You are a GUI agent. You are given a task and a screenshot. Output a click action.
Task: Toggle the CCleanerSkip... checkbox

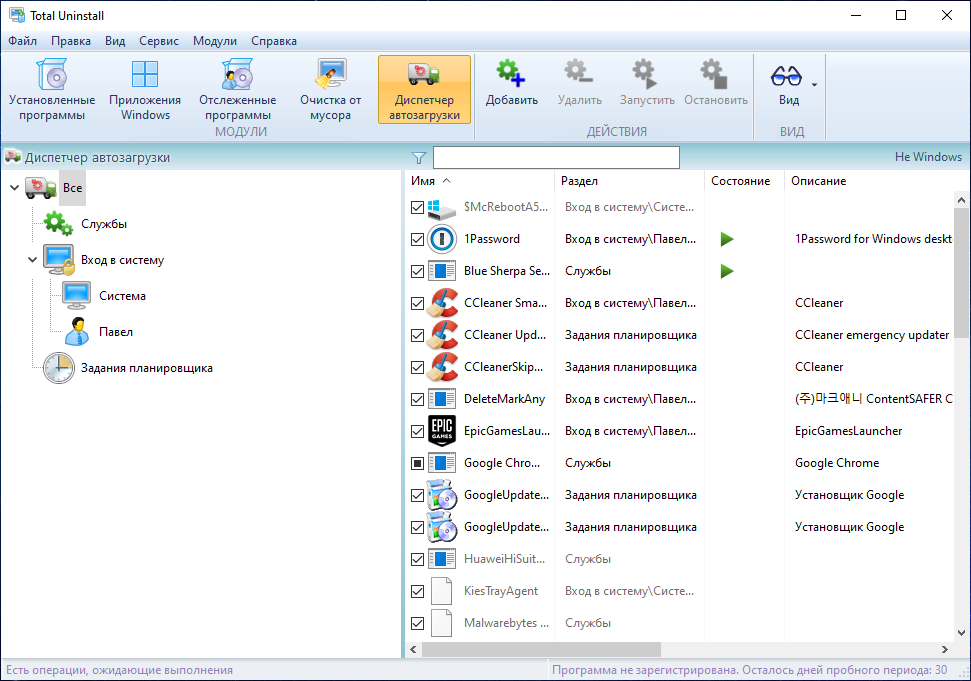pos(417,367)
